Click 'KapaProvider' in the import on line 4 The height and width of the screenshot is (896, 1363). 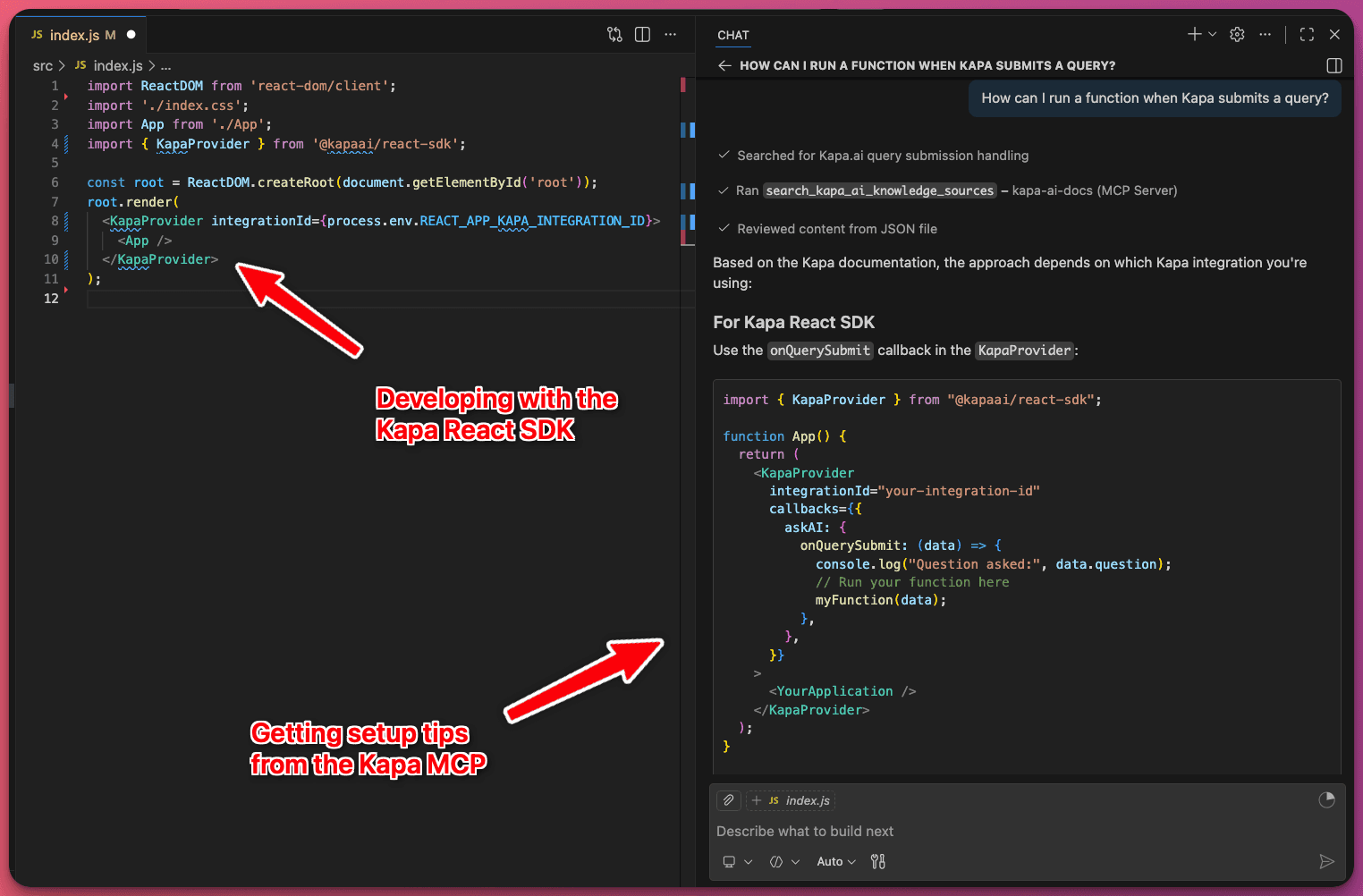click(203, 144)
